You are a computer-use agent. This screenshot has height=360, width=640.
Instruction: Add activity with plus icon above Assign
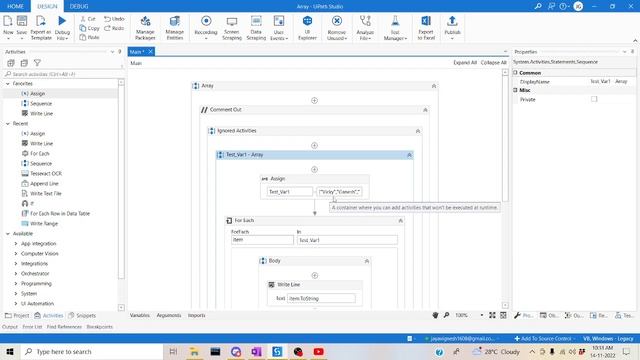coord(314,169)
